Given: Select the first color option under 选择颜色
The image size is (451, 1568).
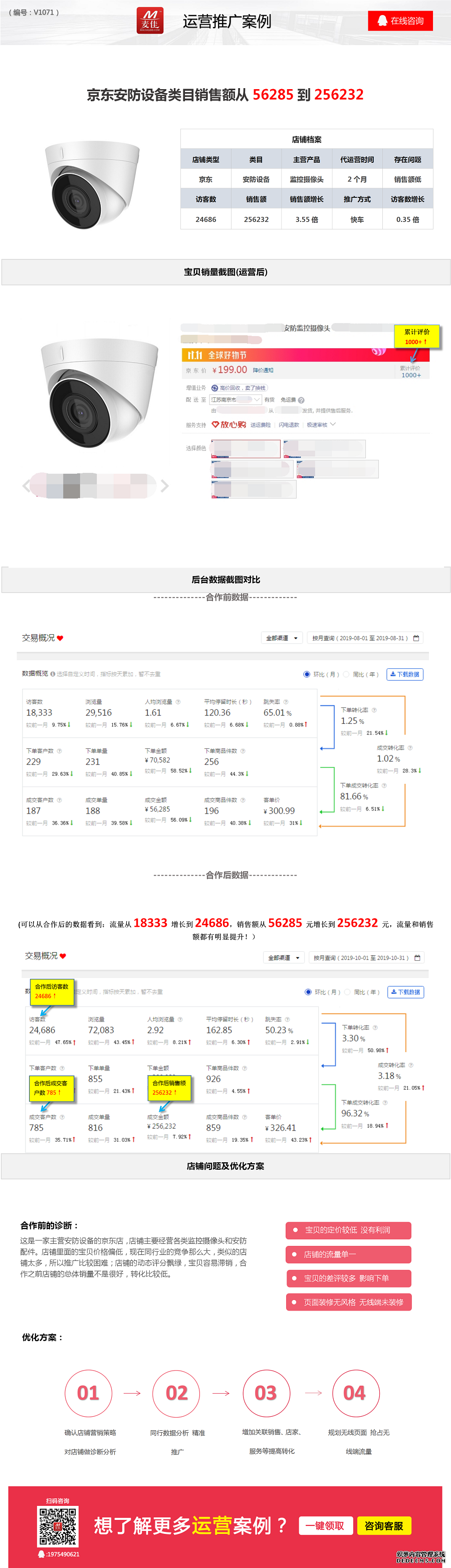Looking at the screenshot, I should (x=246, y=449).
